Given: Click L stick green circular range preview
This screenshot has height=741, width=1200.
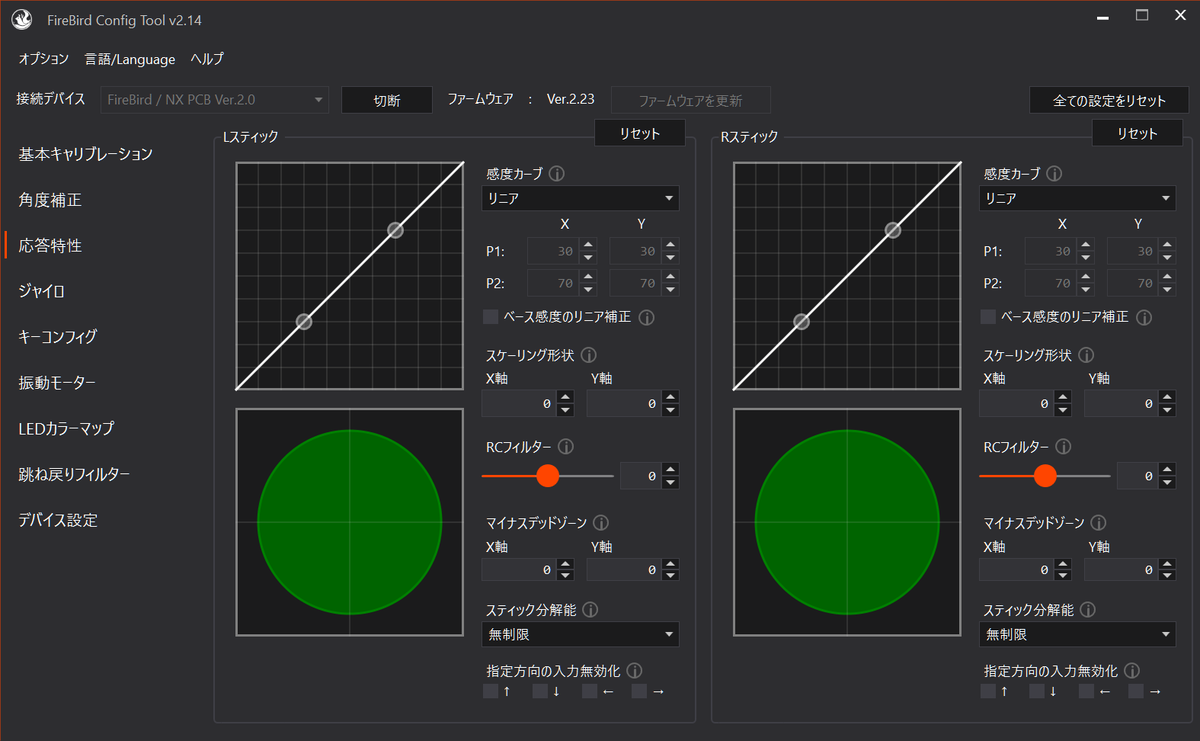Looking at the screenshot, I should (349, 522).
